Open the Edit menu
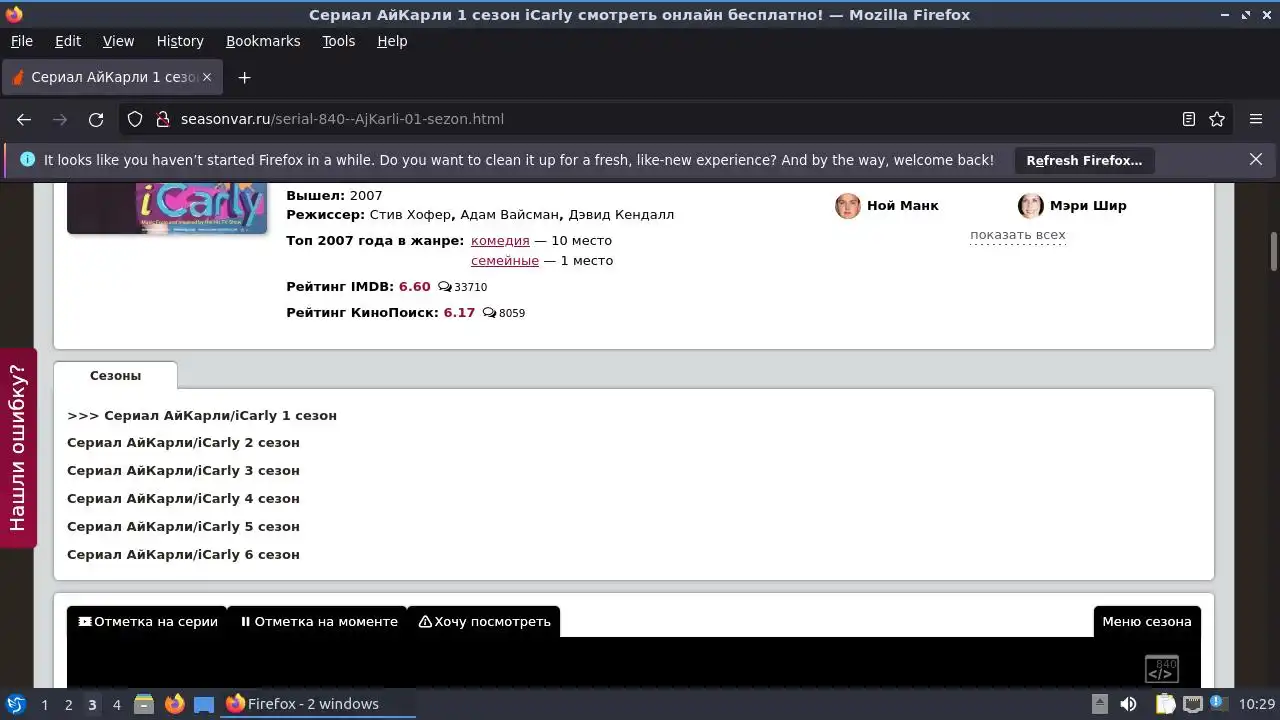The height and width of the screenshot is (720, 1280). (68, 41)
